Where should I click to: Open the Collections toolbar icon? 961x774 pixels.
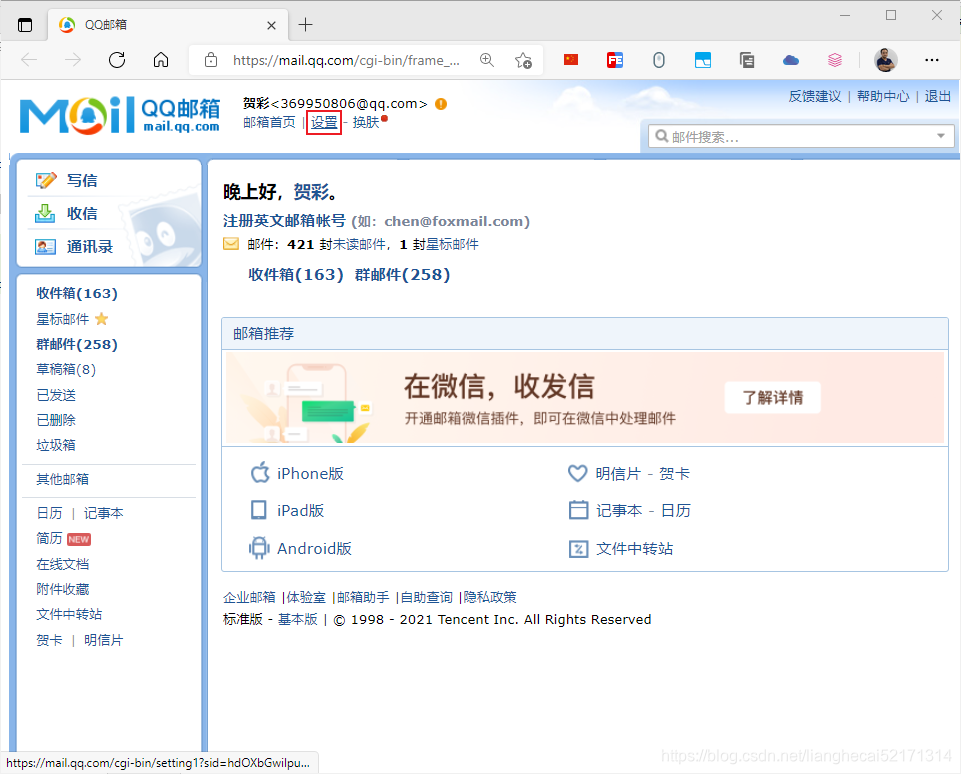(746, 60)
